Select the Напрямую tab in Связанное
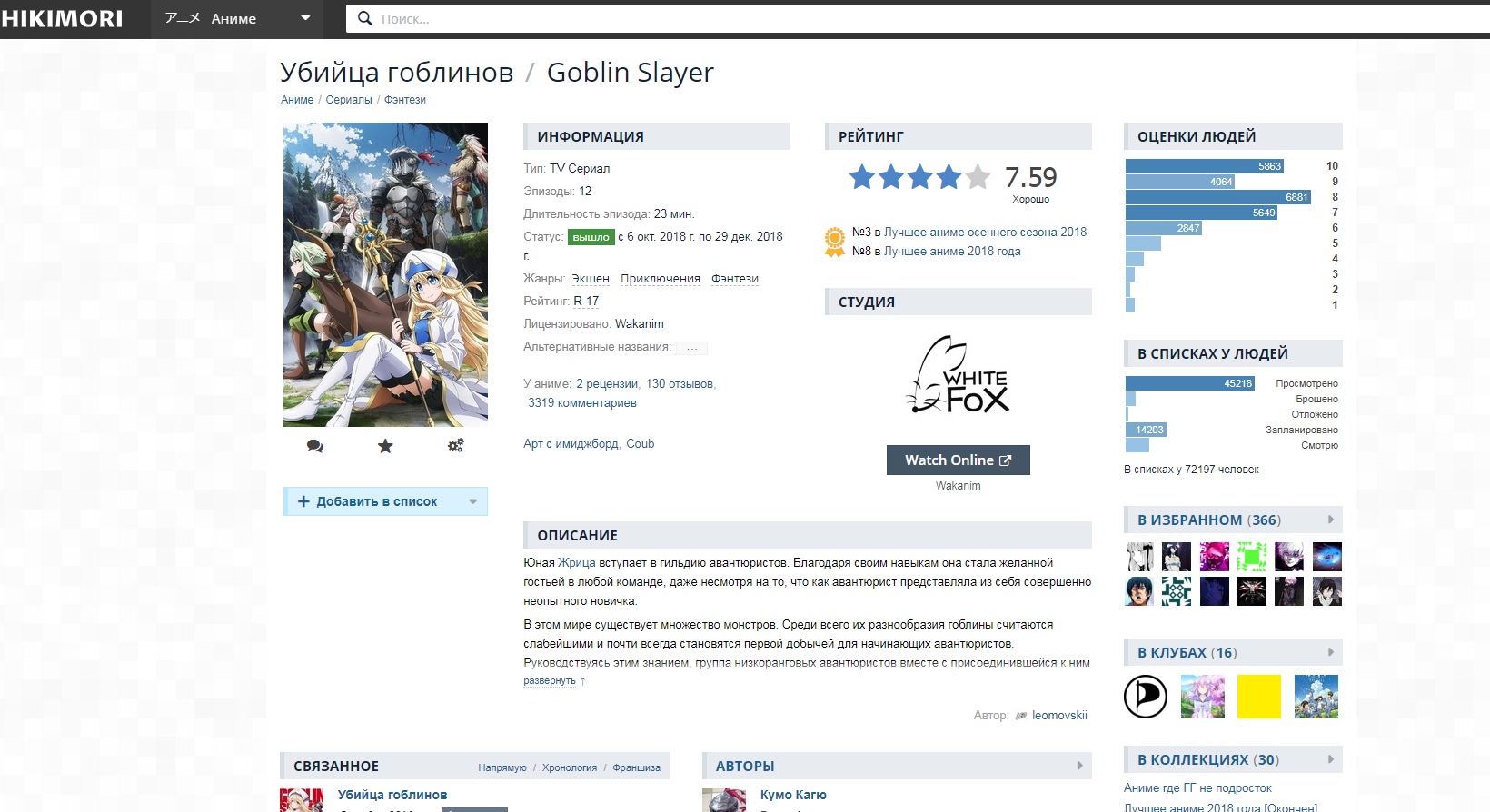This screenshot has height=812, width=1490. pos(502,768)
